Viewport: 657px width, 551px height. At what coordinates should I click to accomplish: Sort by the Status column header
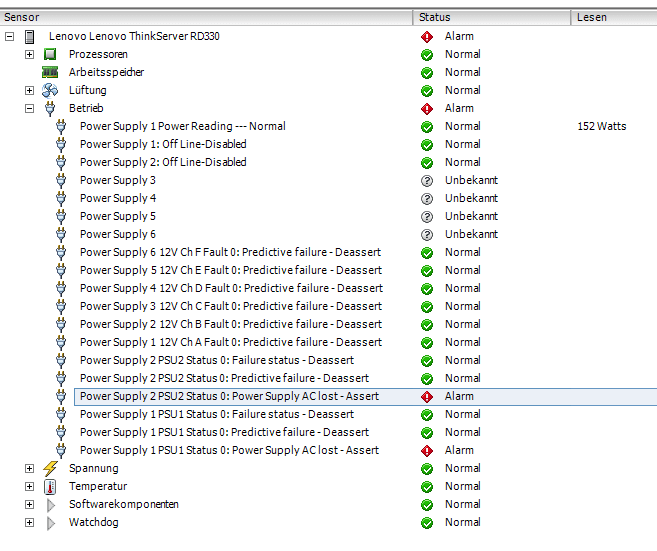pos(492,17)
